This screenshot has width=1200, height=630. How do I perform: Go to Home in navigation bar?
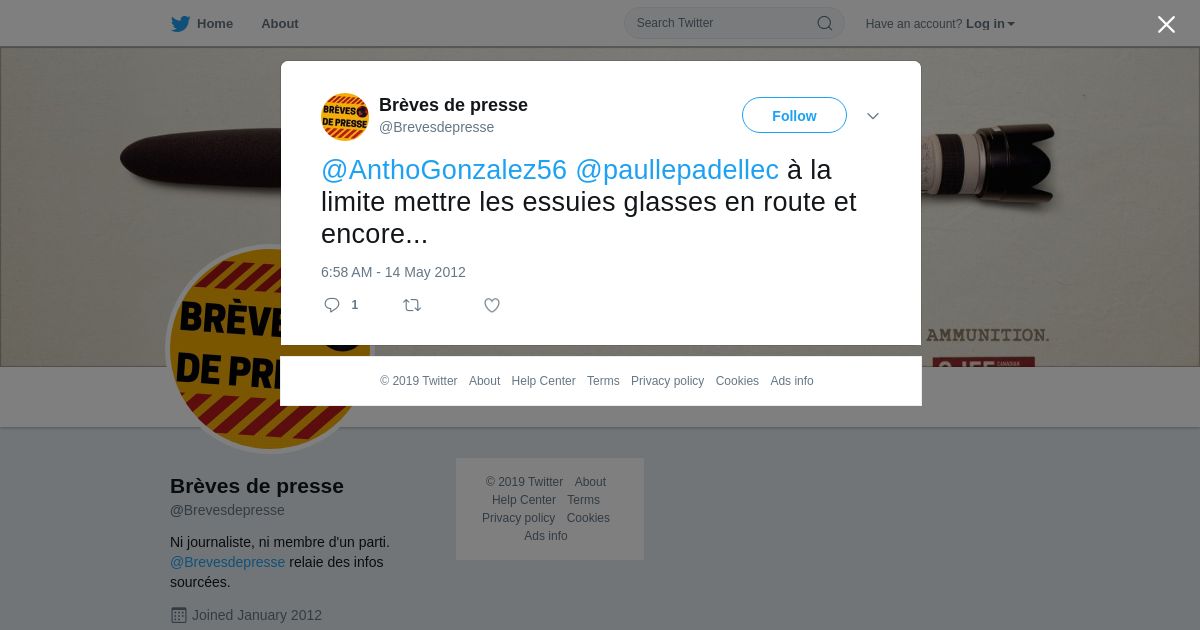point(215,24)
